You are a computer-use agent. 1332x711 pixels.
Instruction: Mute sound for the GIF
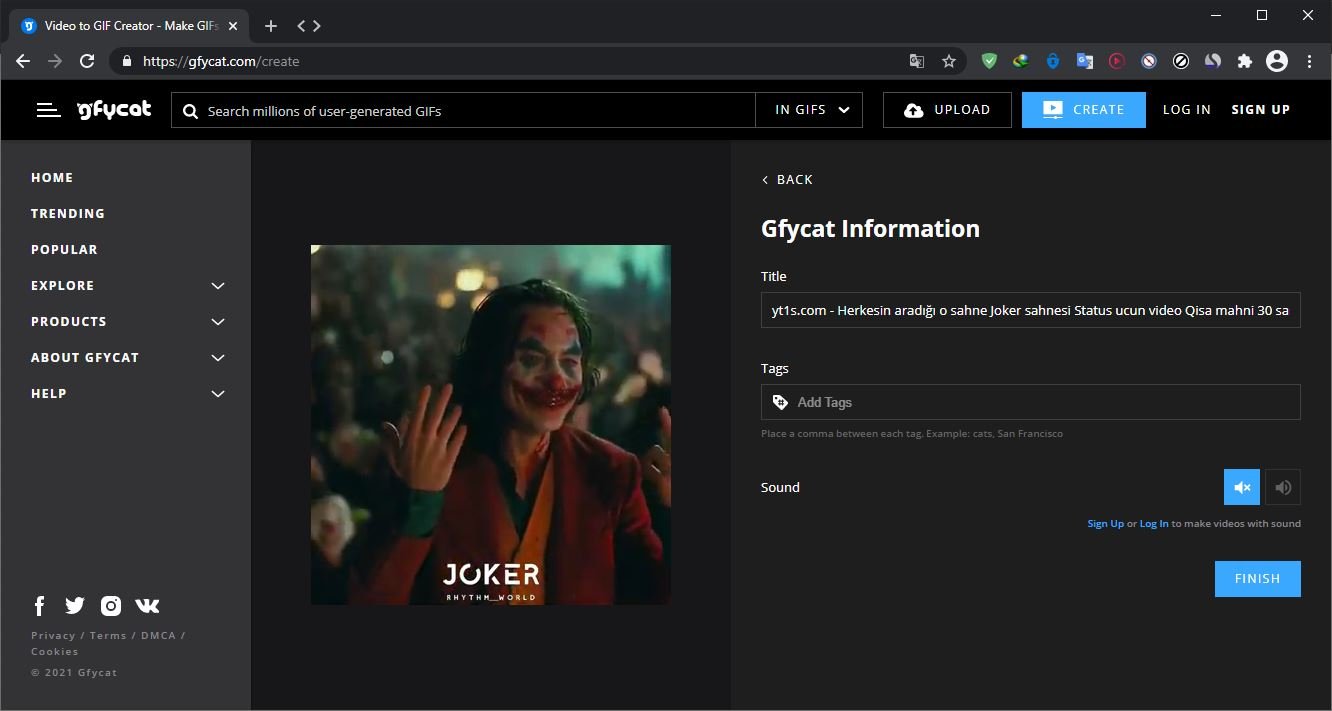pos(1241,487)
